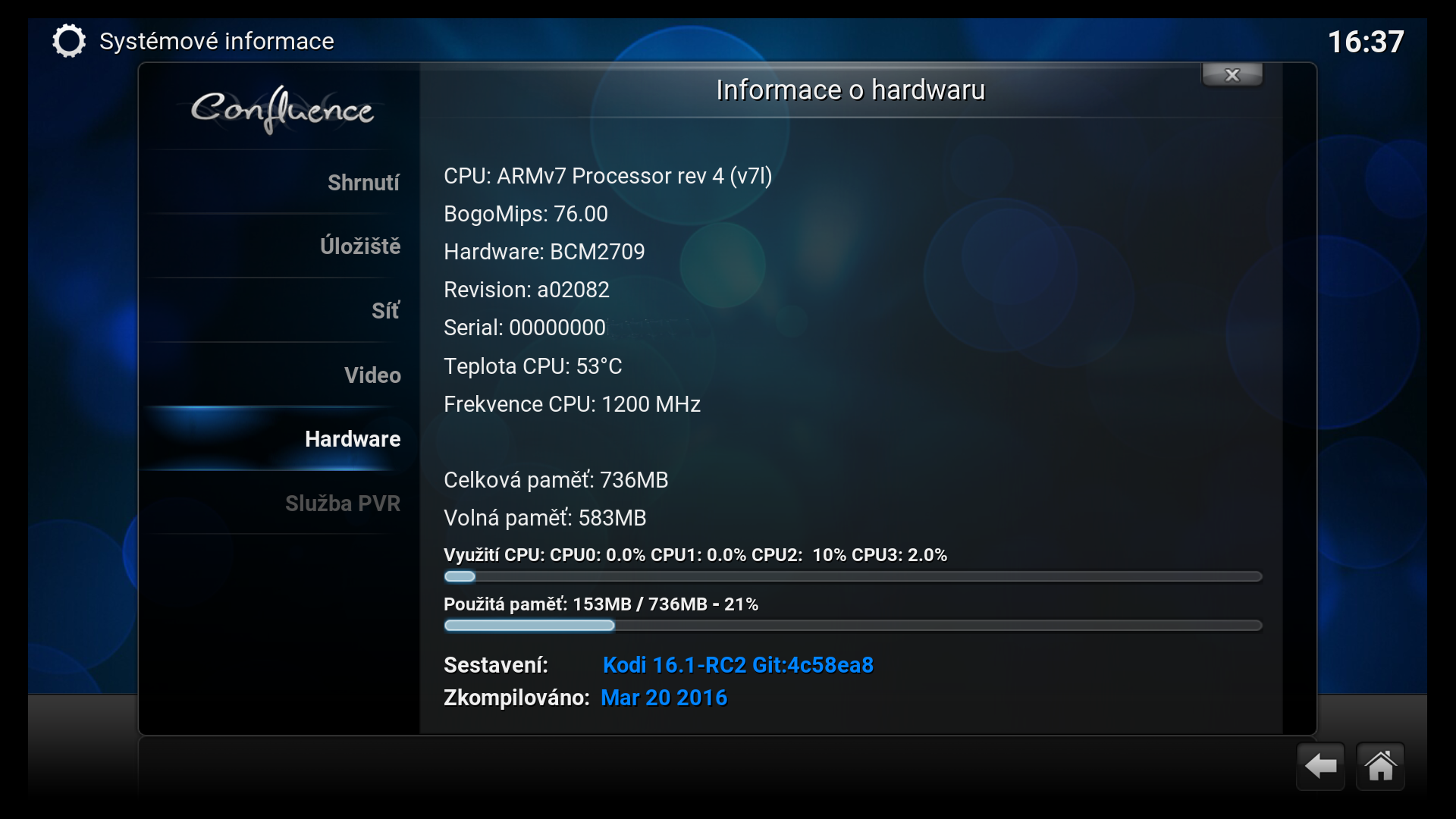Click the Systémové informace title

216,41
